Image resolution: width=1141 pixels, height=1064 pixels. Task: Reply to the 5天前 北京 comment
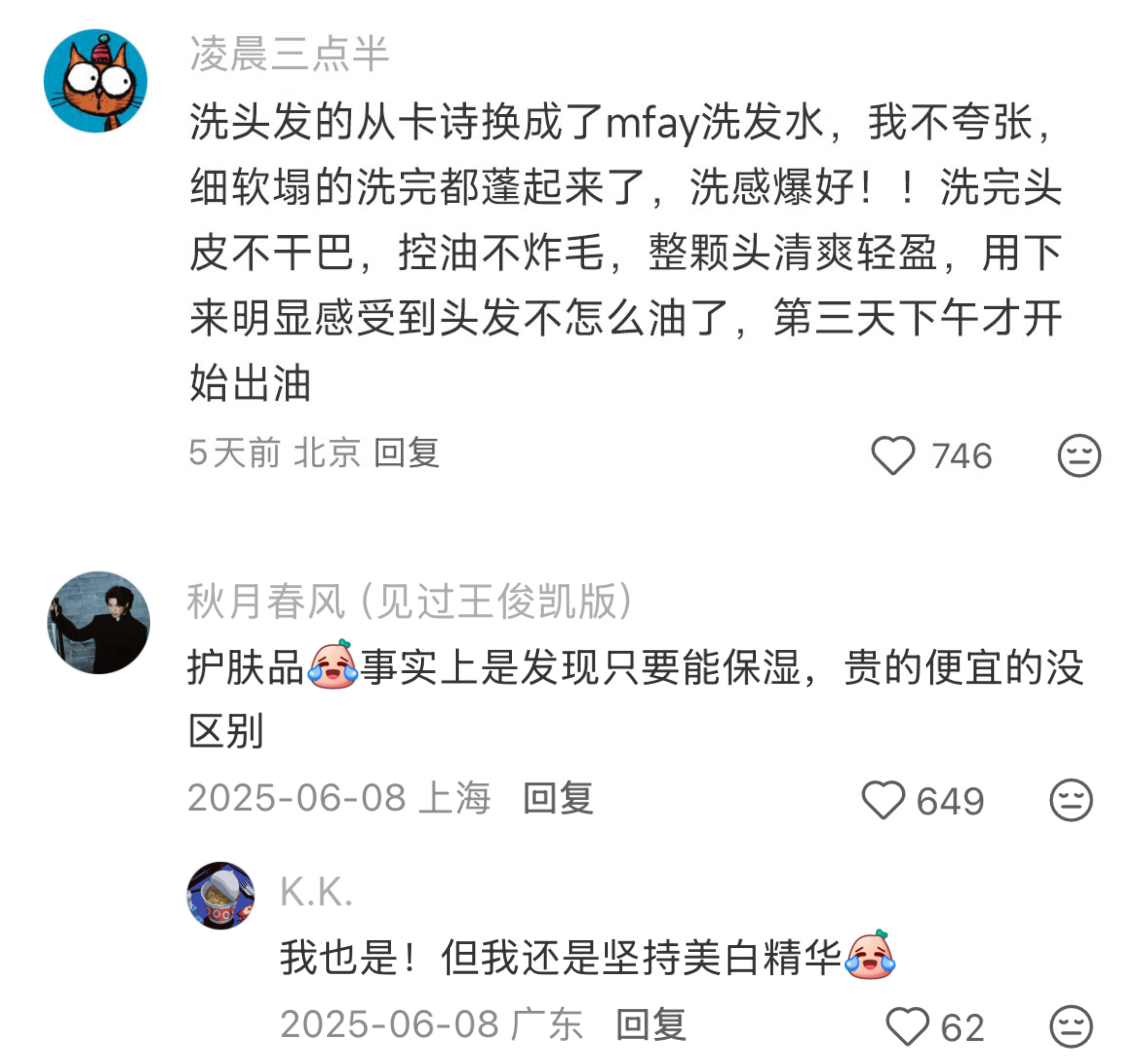tap(407, 453)
